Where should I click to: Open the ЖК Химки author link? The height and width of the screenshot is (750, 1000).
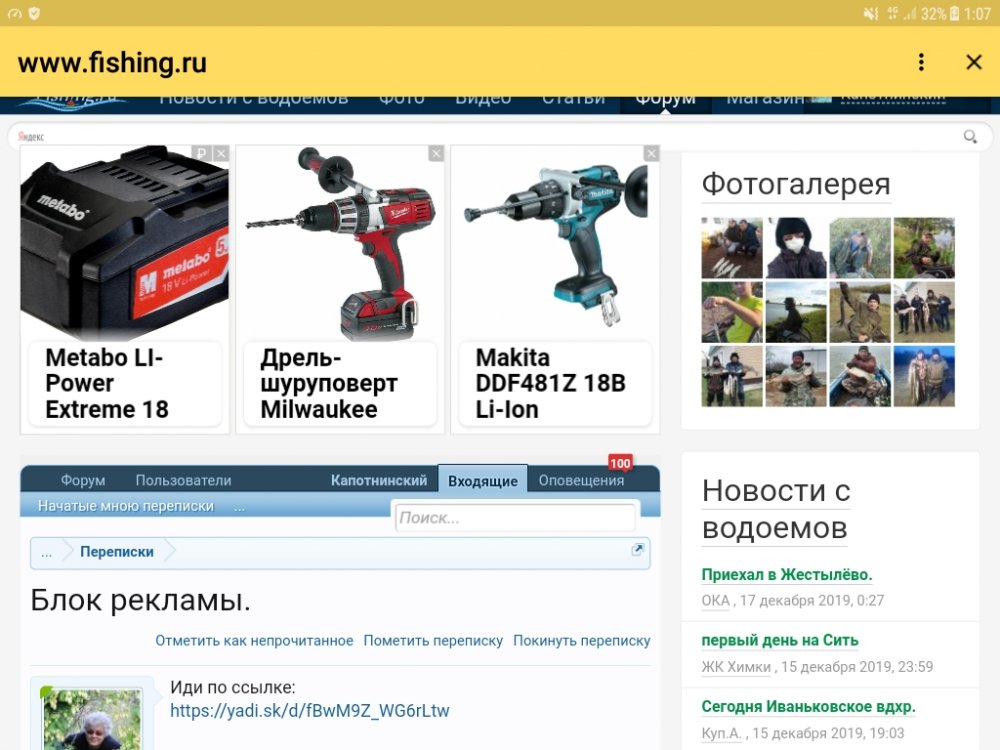click(x=736, y=667)
